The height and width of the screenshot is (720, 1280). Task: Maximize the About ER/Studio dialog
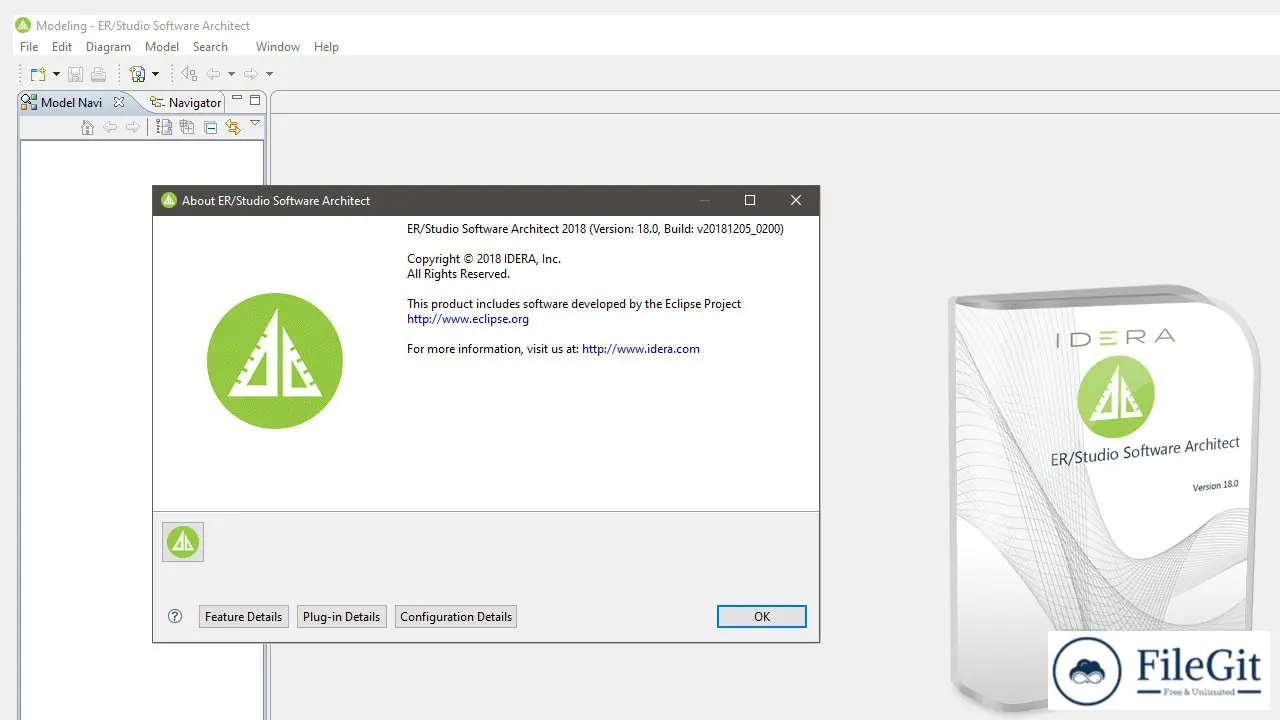pos(750,200)
